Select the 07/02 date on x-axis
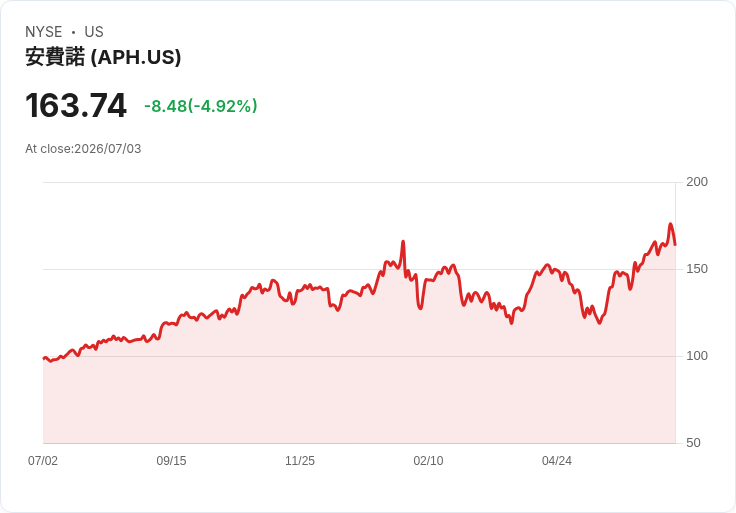This screenshot has width=736, height=513. [x=43, y=461]
